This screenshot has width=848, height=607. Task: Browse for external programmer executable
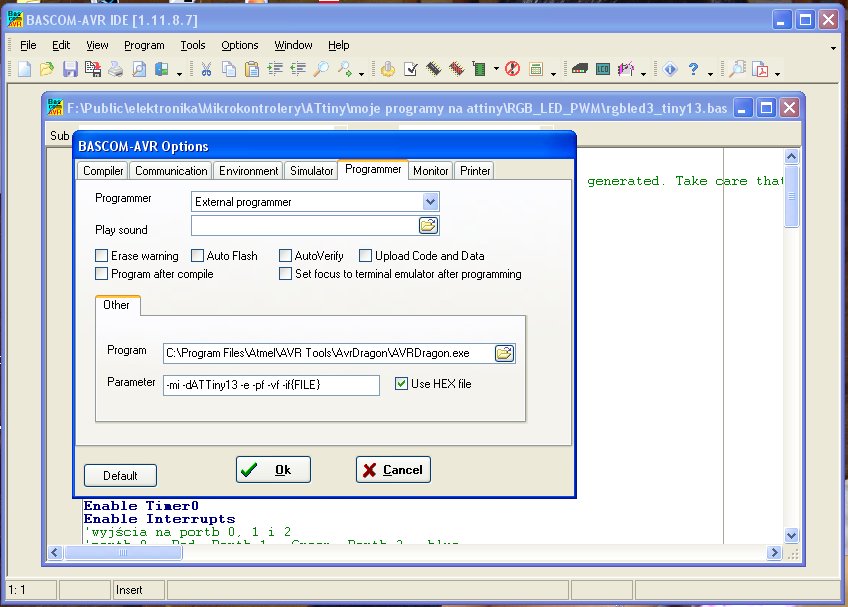tap(505, 353)
